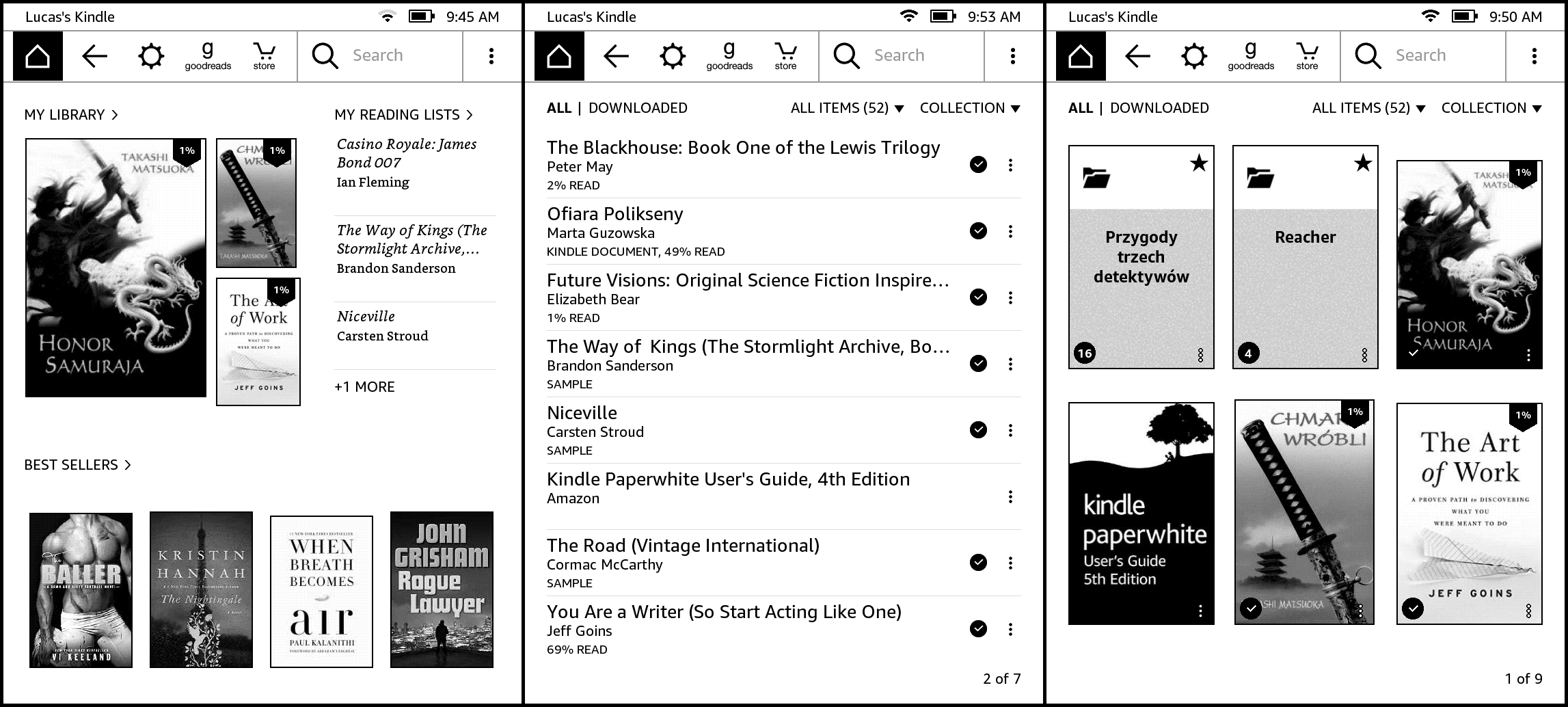Tap search field on the 9:50 AM screen

pyautogui.click(x=1424, y=56)
